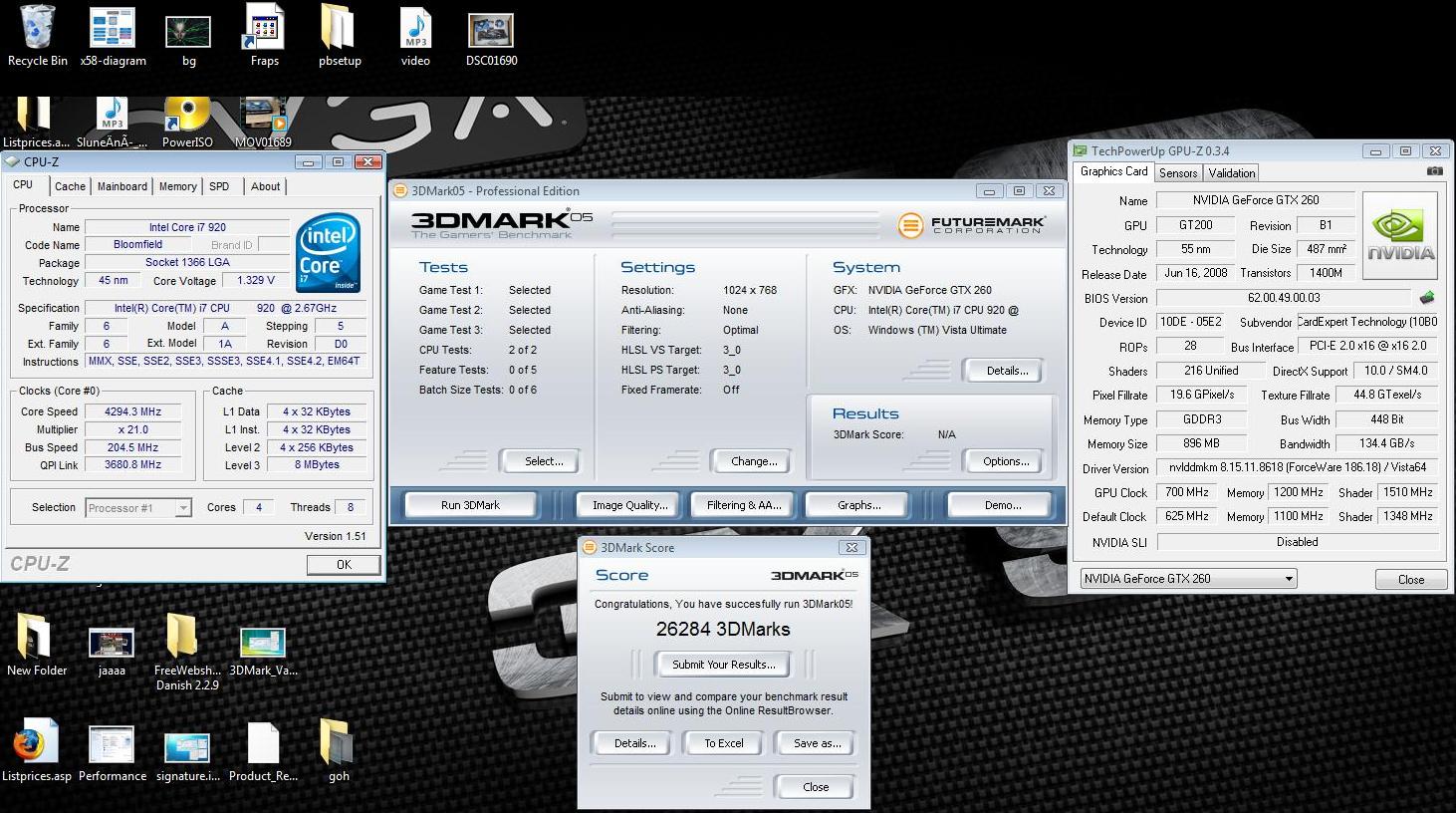
Task: Click the Close button in GPU-Z
Action: tap(1410, 579)
